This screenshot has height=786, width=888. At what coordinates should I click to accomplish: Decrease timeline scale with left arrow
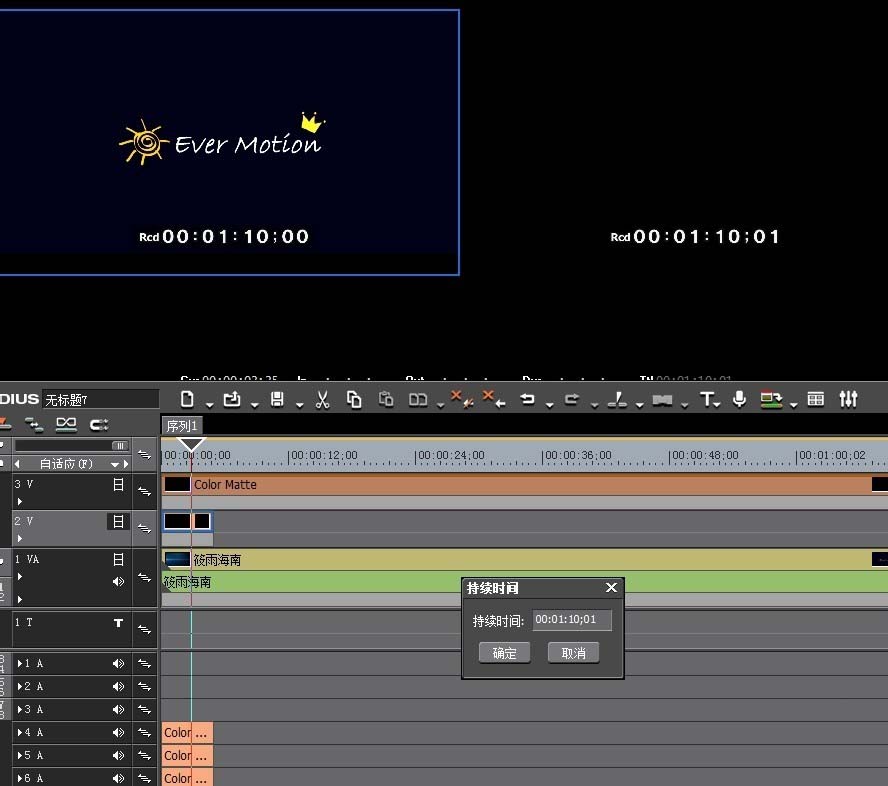click(17, 464)
